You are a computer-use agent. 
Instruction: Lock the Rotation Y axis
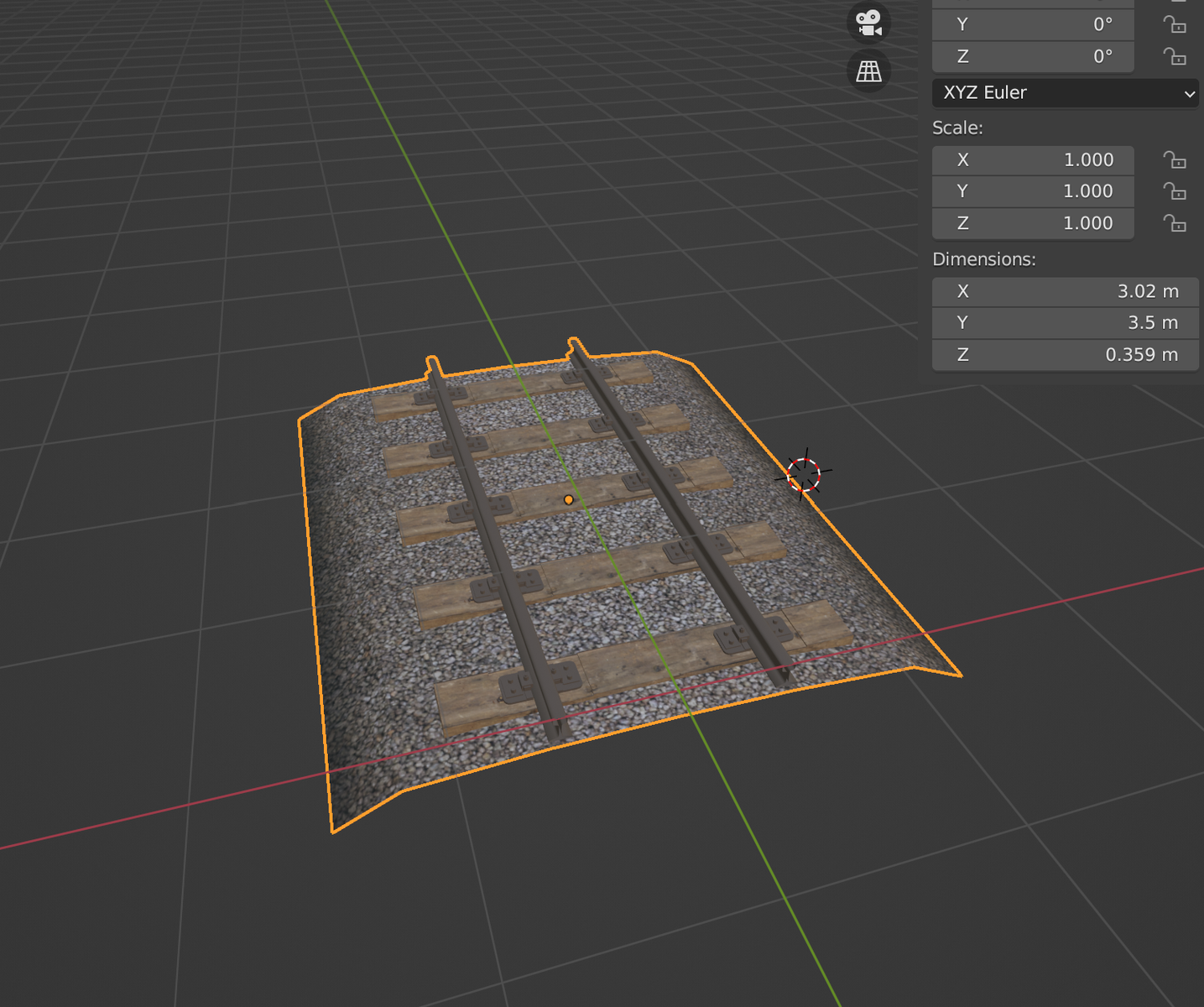coord(1175,24)
